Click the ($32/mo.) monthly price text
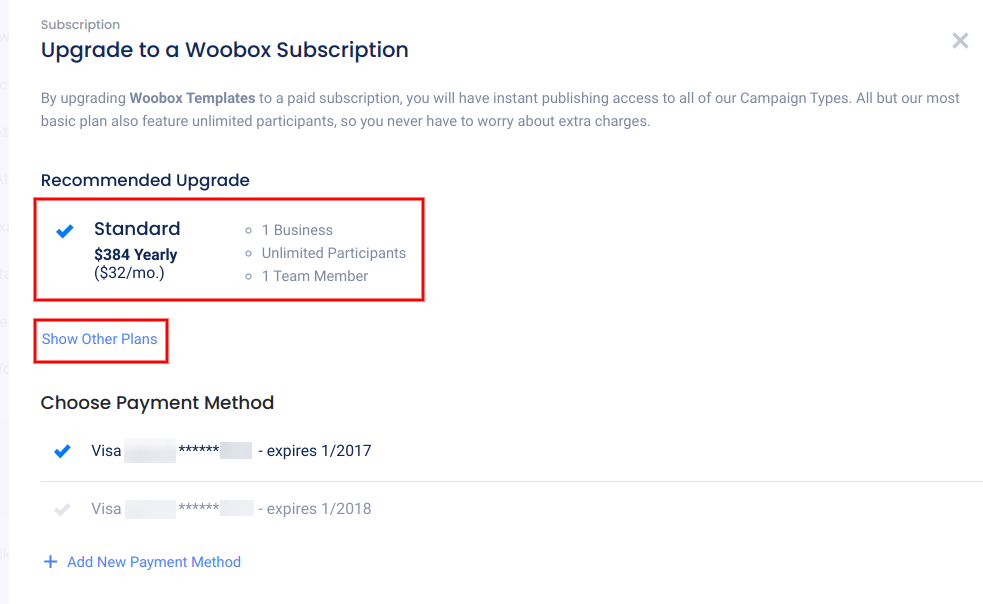 coord(129,272)
